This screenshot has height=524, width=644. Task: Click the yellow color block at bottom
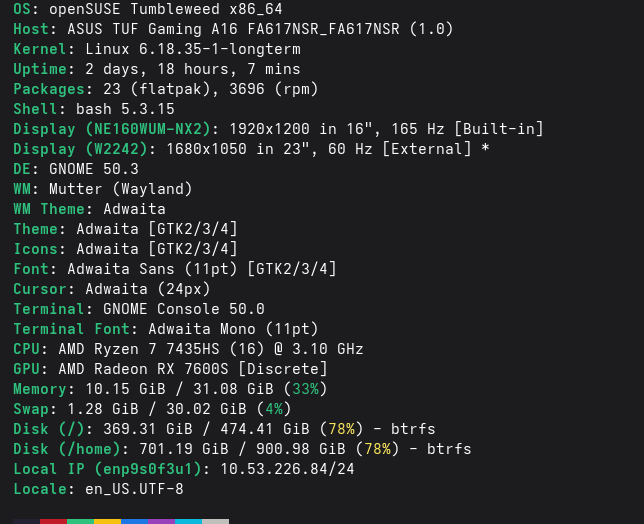pyautogui.click(x=108, y=522)
